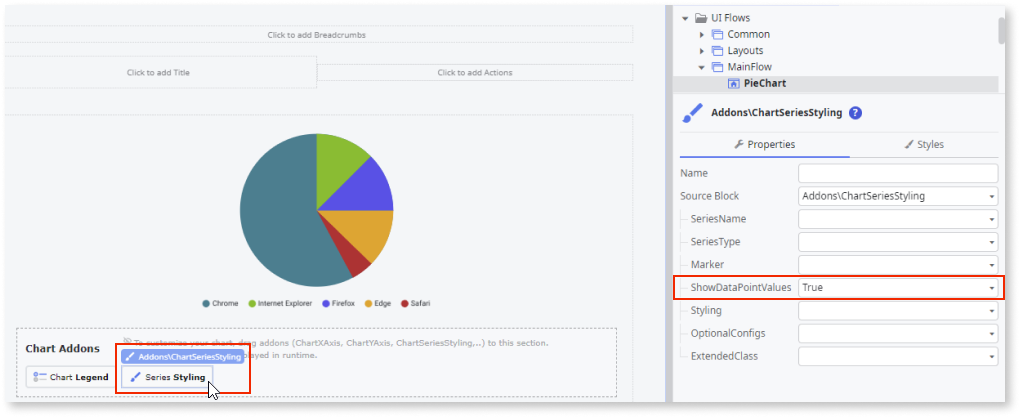Open the ShowDataPointValues dropdown
The width and height of the screenshot is (1020, 417).
tap(991, 287)
